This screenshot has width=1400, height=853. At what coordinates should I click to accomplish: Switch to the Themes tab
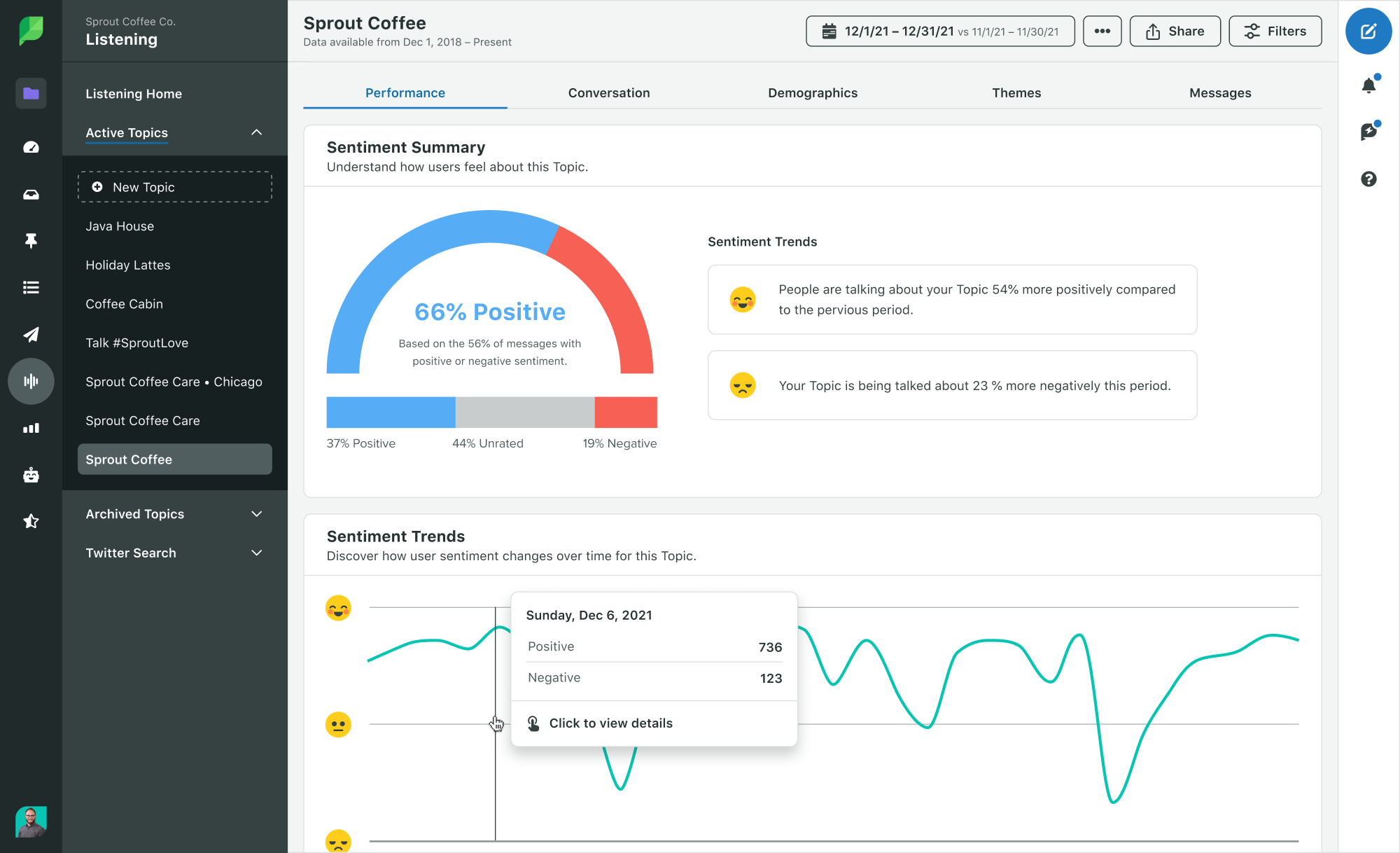click(1016, 92)
